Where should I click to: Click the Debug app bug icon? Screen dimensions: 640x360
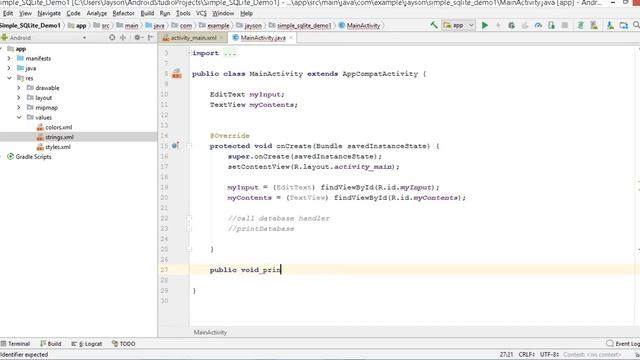coord(511,25)
